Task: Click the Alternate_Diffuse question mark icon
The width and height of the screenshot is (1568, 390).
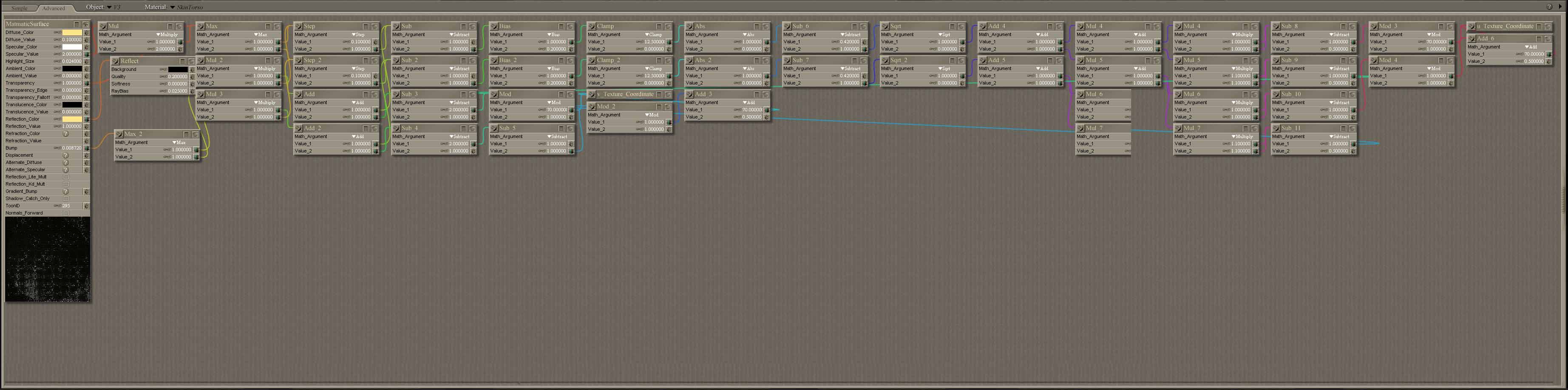Action: (66, 163)
